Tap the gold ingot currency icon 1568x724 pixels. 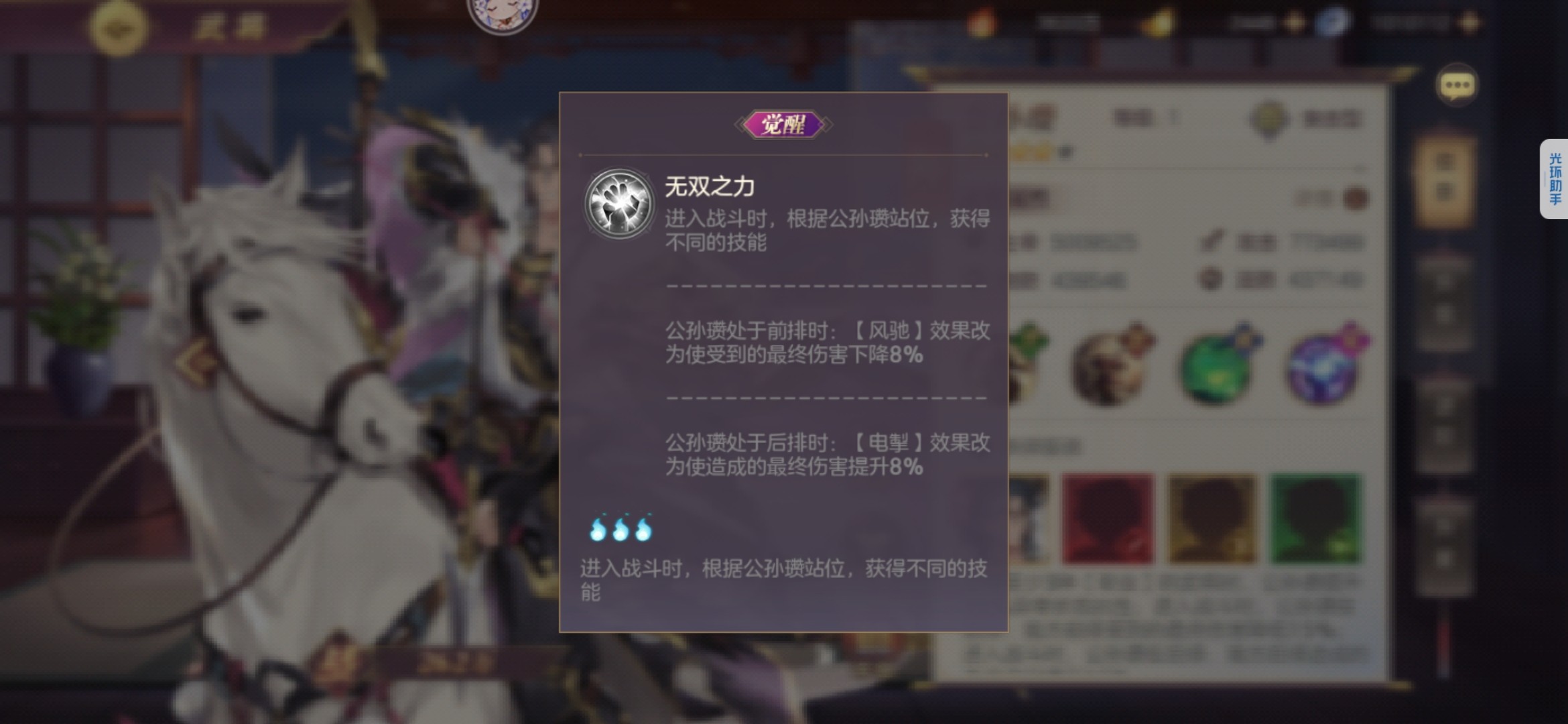tap(1159, 23)
